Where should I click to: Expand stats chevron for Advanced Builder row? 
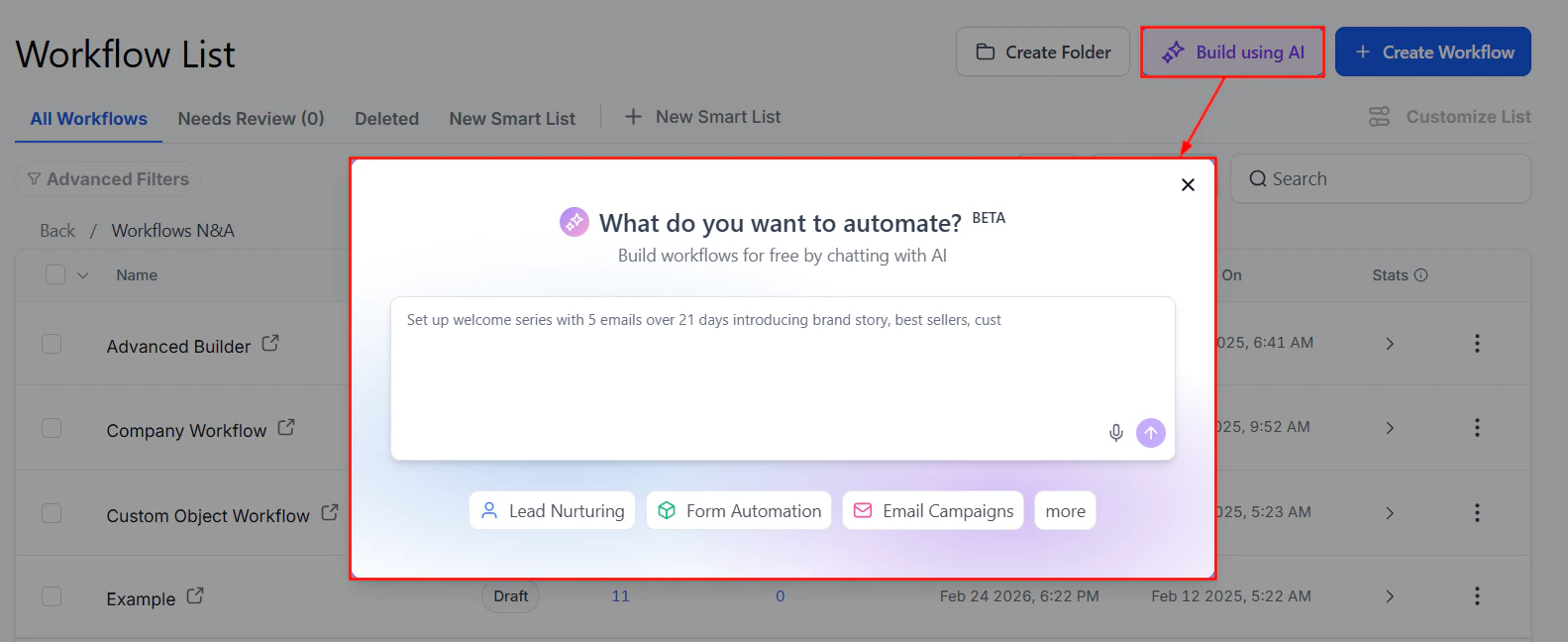[1390, 344]
